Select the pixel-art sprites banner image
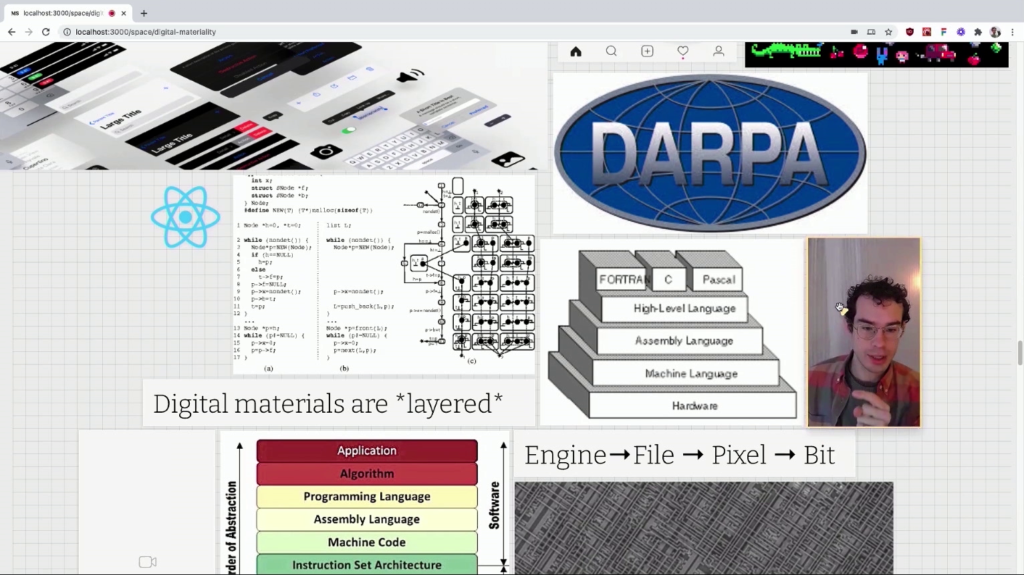Image resolution: width=1024 pixels, height=575 pixels. point(877,55)
